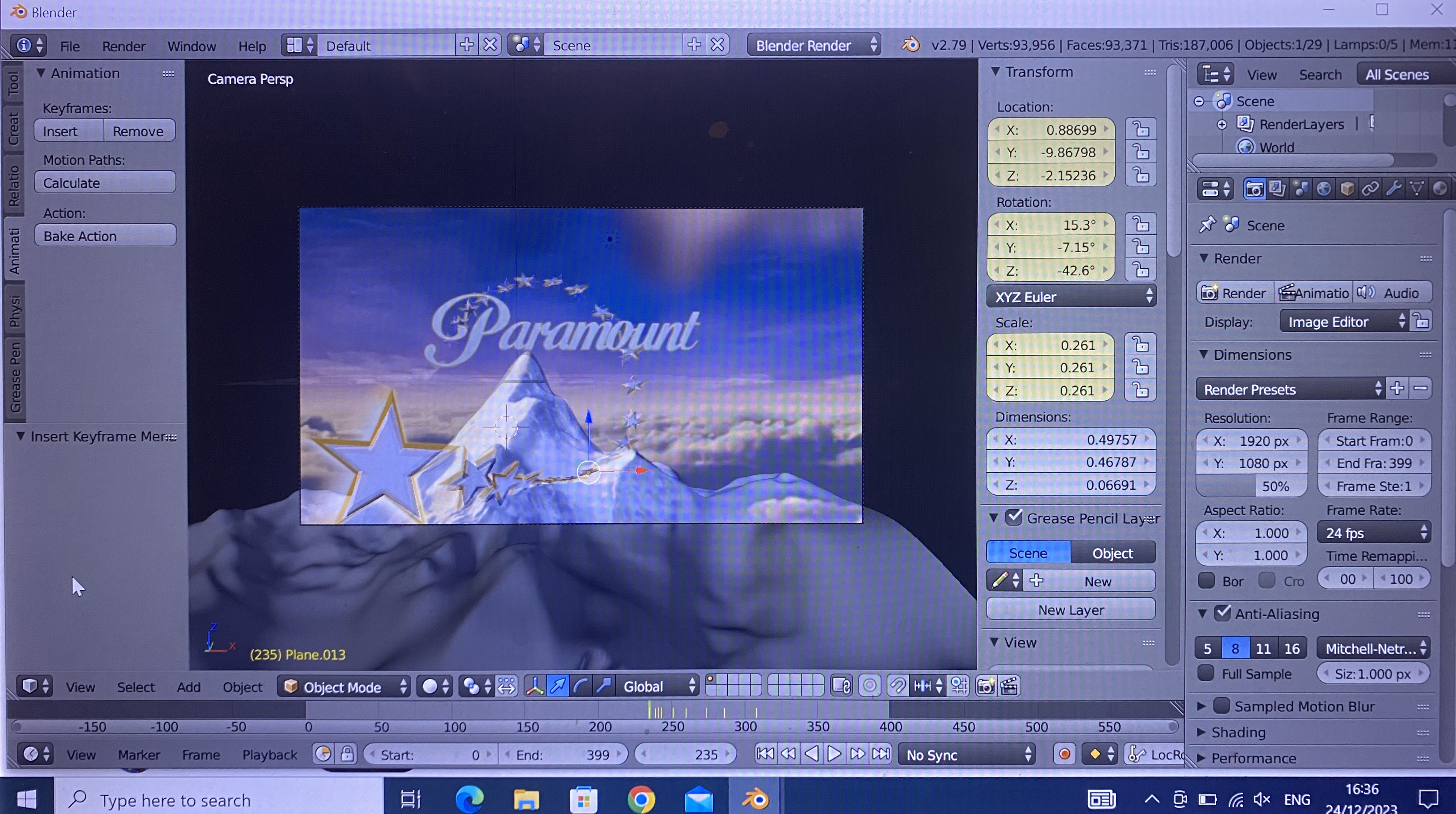This screenshot has height=814, width=1456.
Task: Enable Sampled Motion Blur checkbox
Action: point(1222,705)
